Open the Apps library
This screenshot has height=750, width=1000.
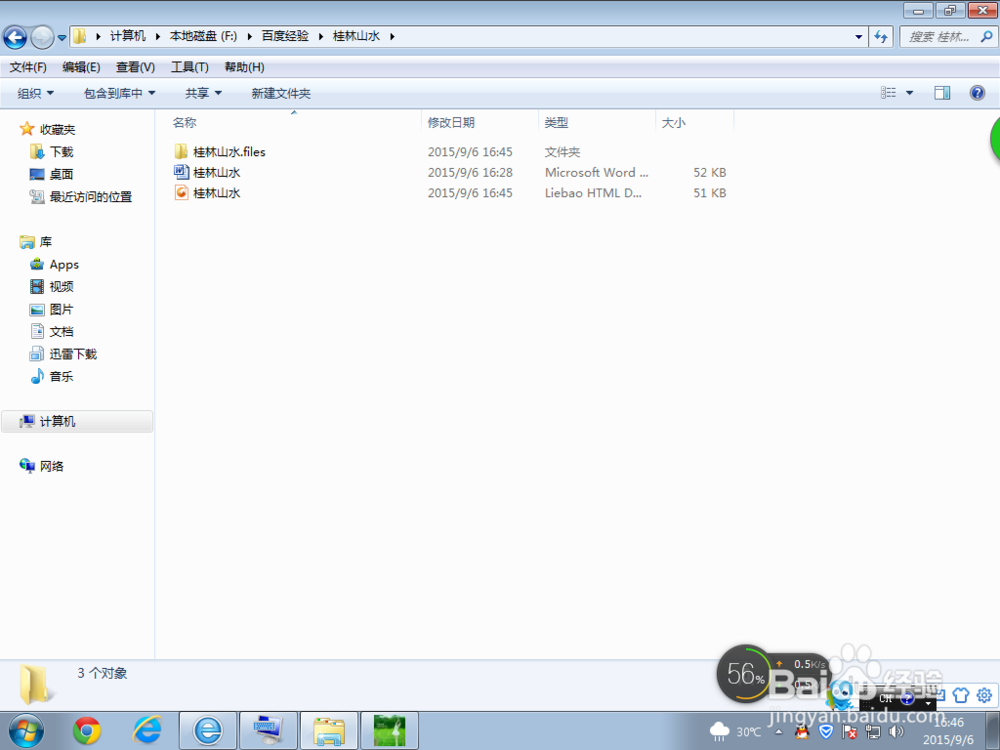point(64,264)
